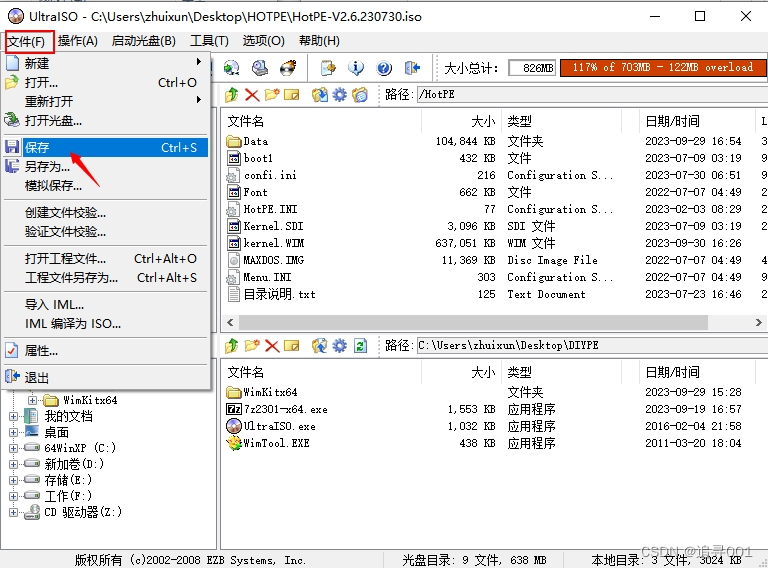The width and height of the screenshot is (768, 568).
Task: Click the gear icon in local pane toolbar
Action: [x=339, y=346]
